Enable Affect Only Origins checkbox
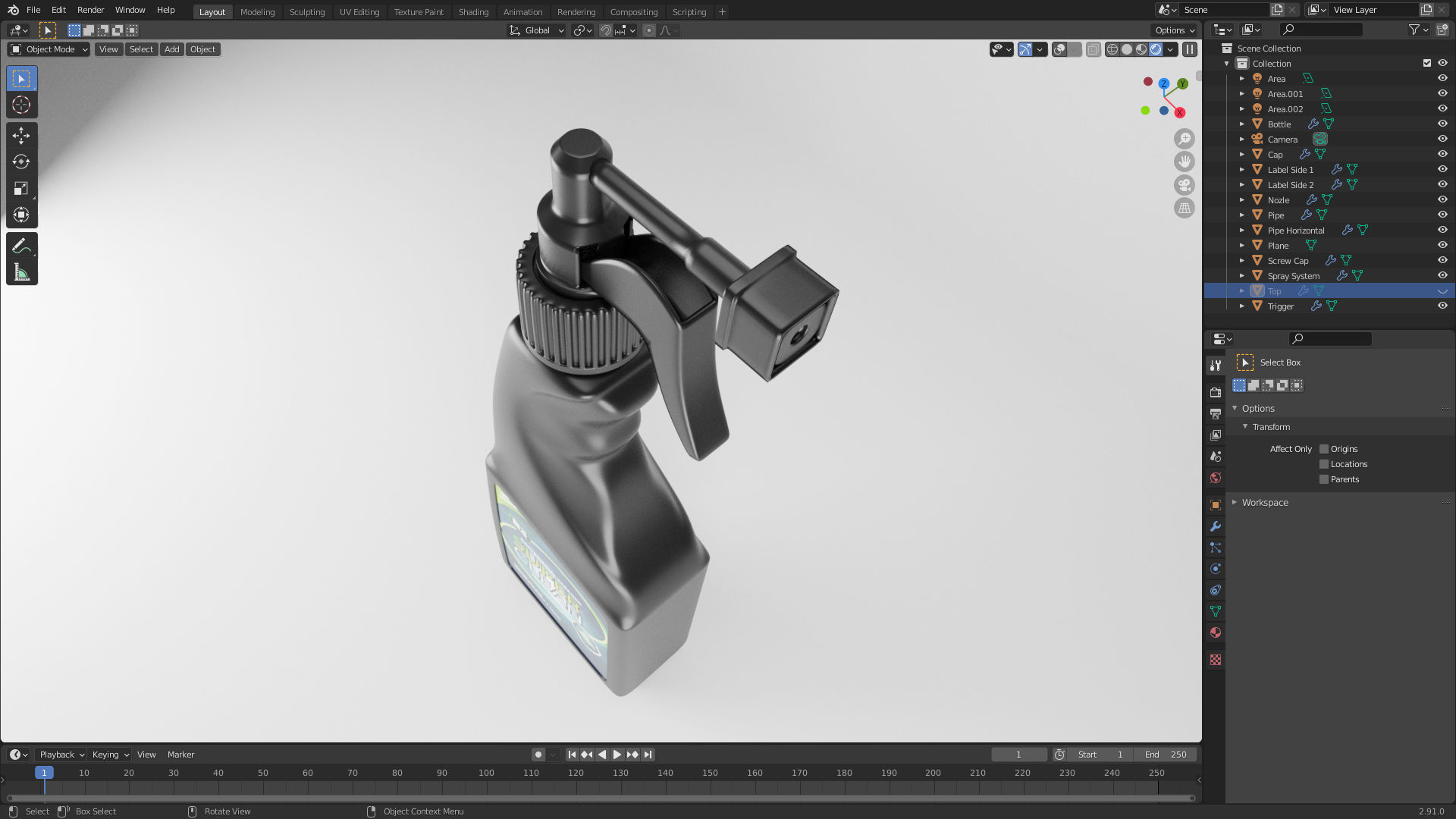 pyautogui.click(x=1324, y=449)
